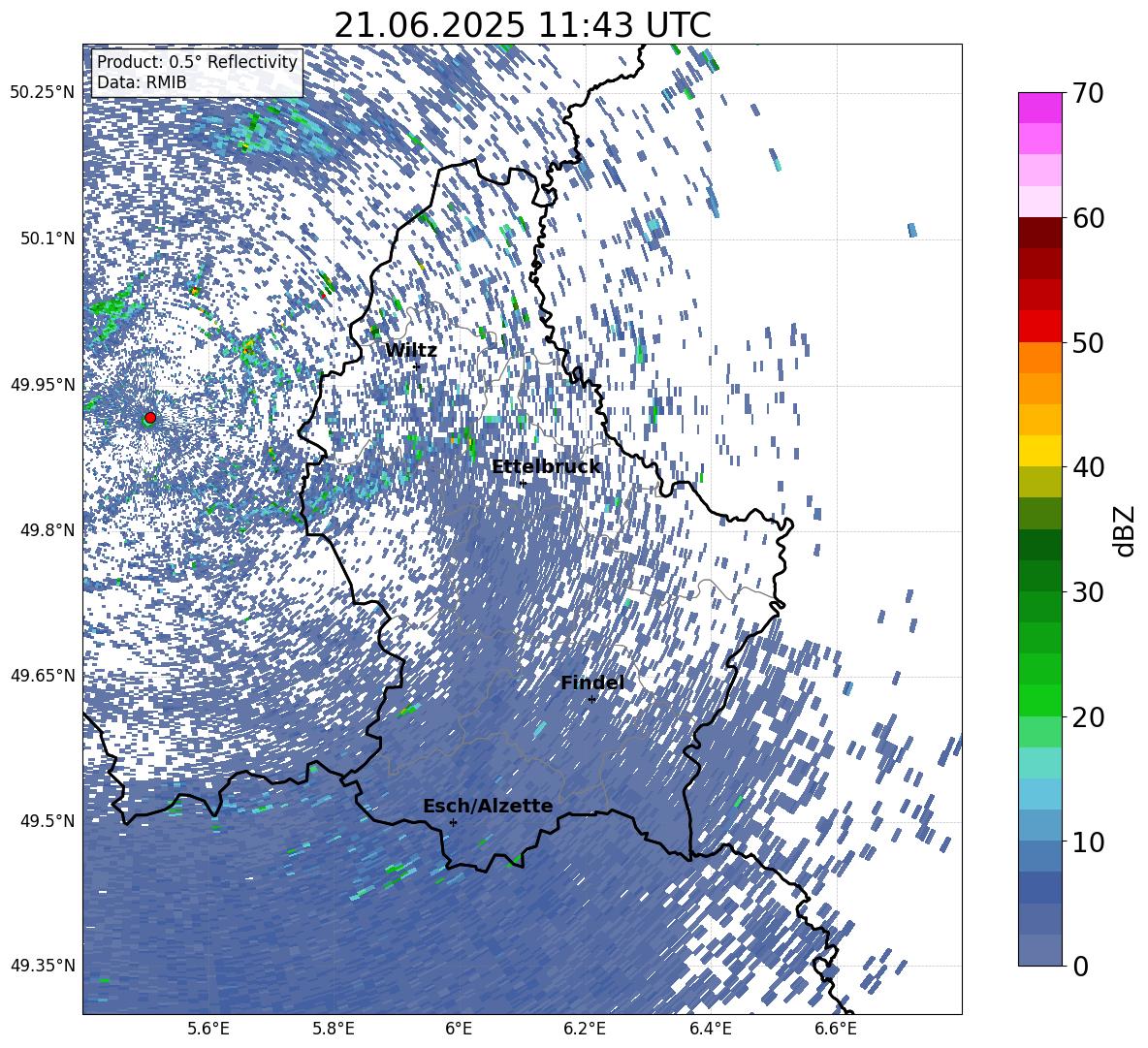This screenshot has width=1148, height=1048.
Task: Click the red radar location marker
Action: pyautogui.click(x=150, y=417)
